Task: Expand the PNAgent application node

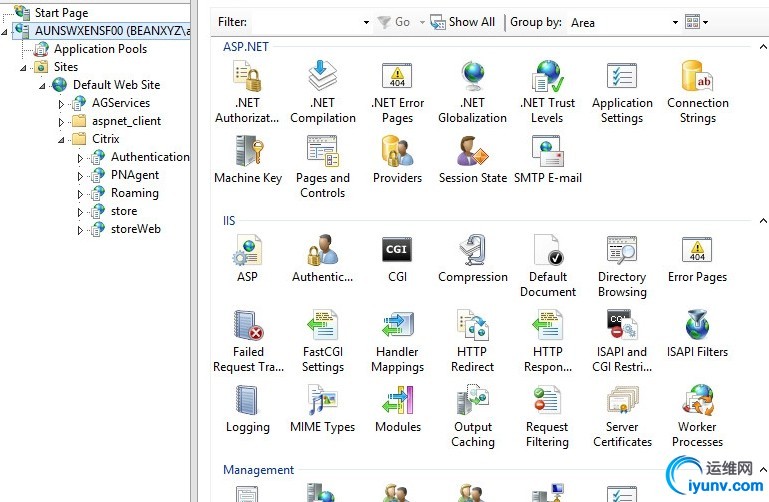Action: 80,176
